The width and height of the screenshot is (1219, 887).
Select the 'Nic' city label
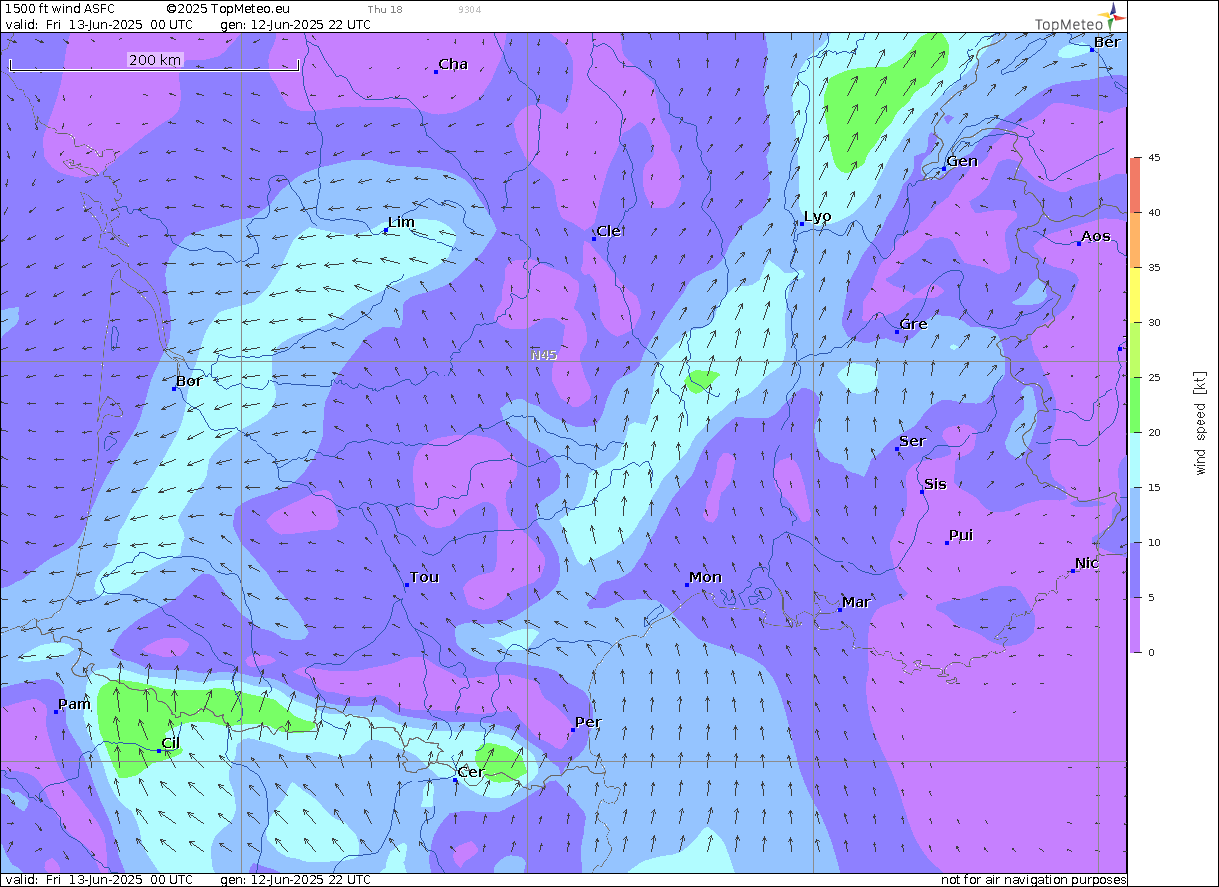(x=1087, y=563)
